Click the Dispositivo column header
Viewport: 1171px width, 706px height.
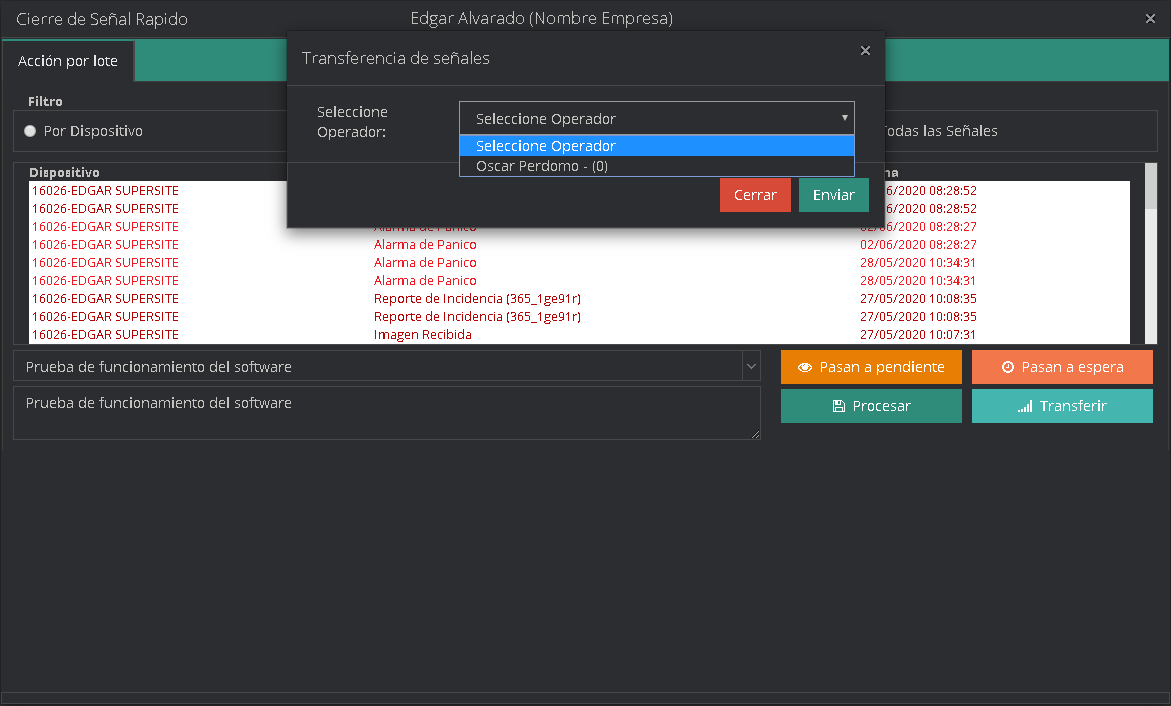click(64, 172)
